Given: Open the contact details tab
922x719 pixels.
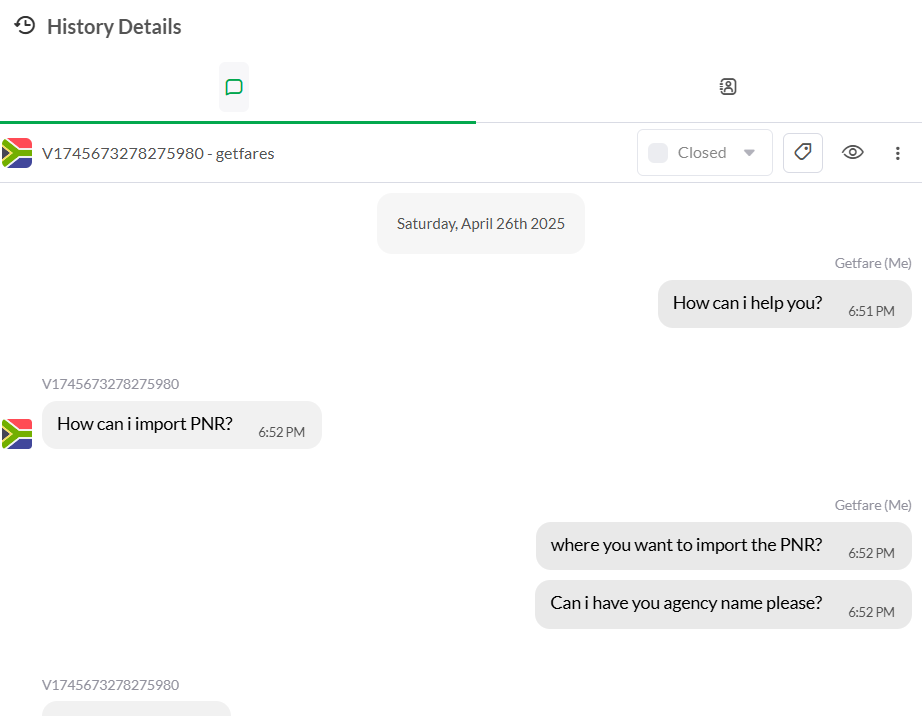Looking at the screenshot, I should pyautogui.click(x=728, y=87).
